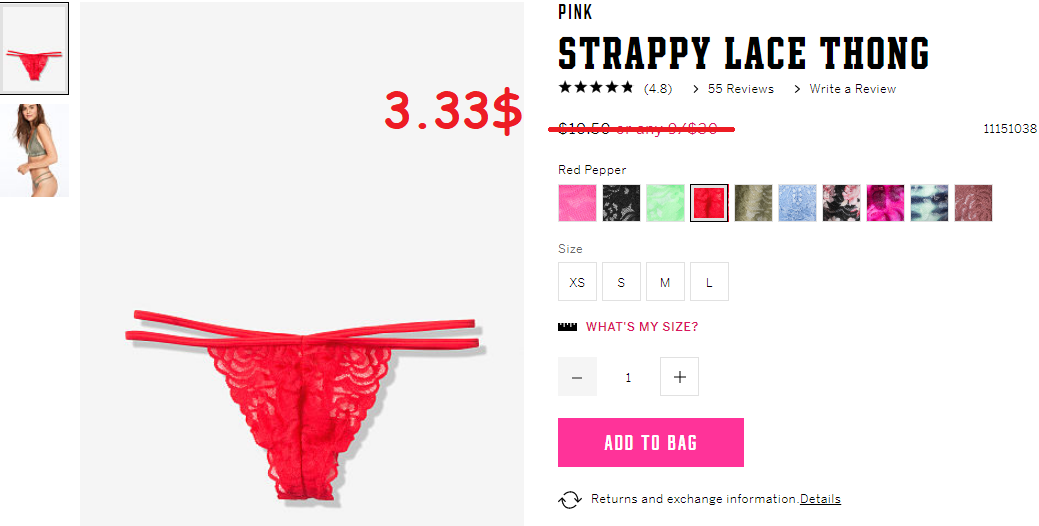View the model photo thumbnail
Image resolution: width=1039 pixels, height=526 pixels.
(x=34, y=150)
